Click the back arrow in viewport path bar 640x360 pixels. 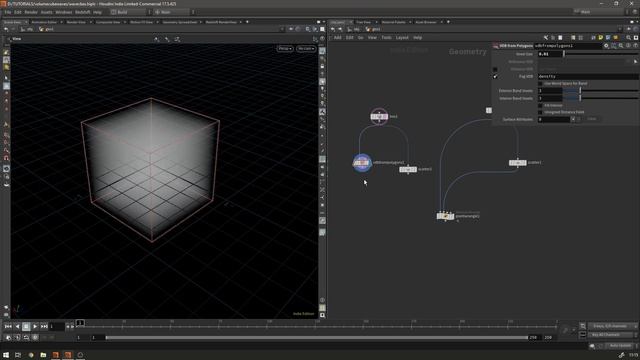tap(6, 29)
